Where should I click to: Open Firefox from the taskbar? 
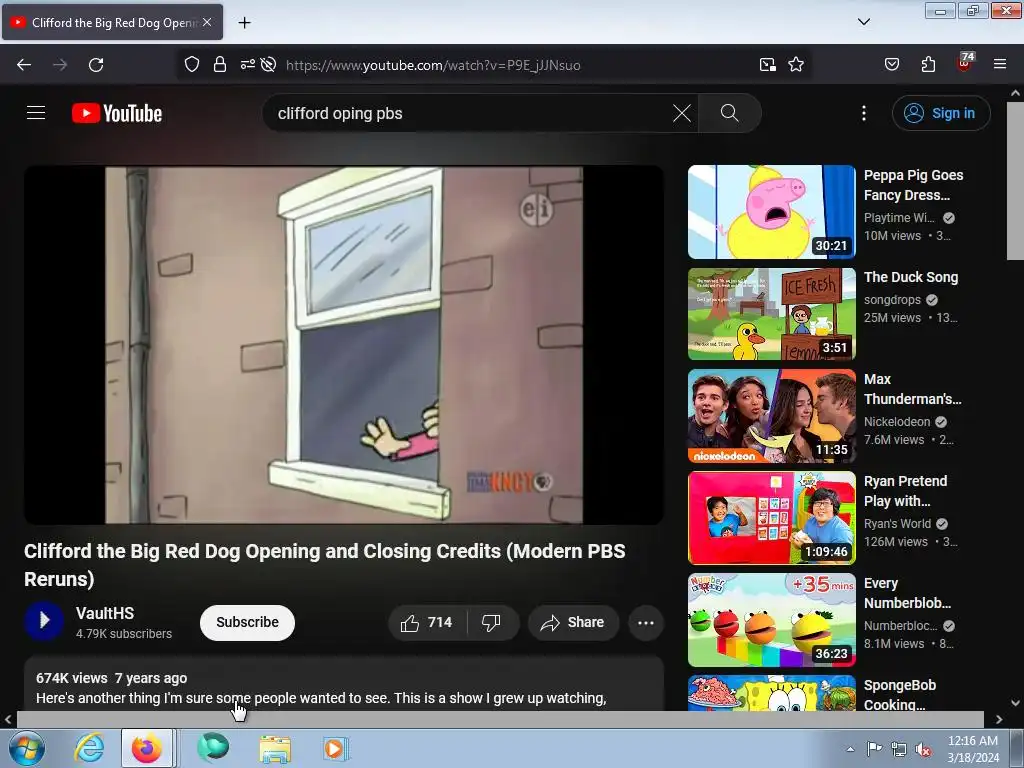point(147,748)
